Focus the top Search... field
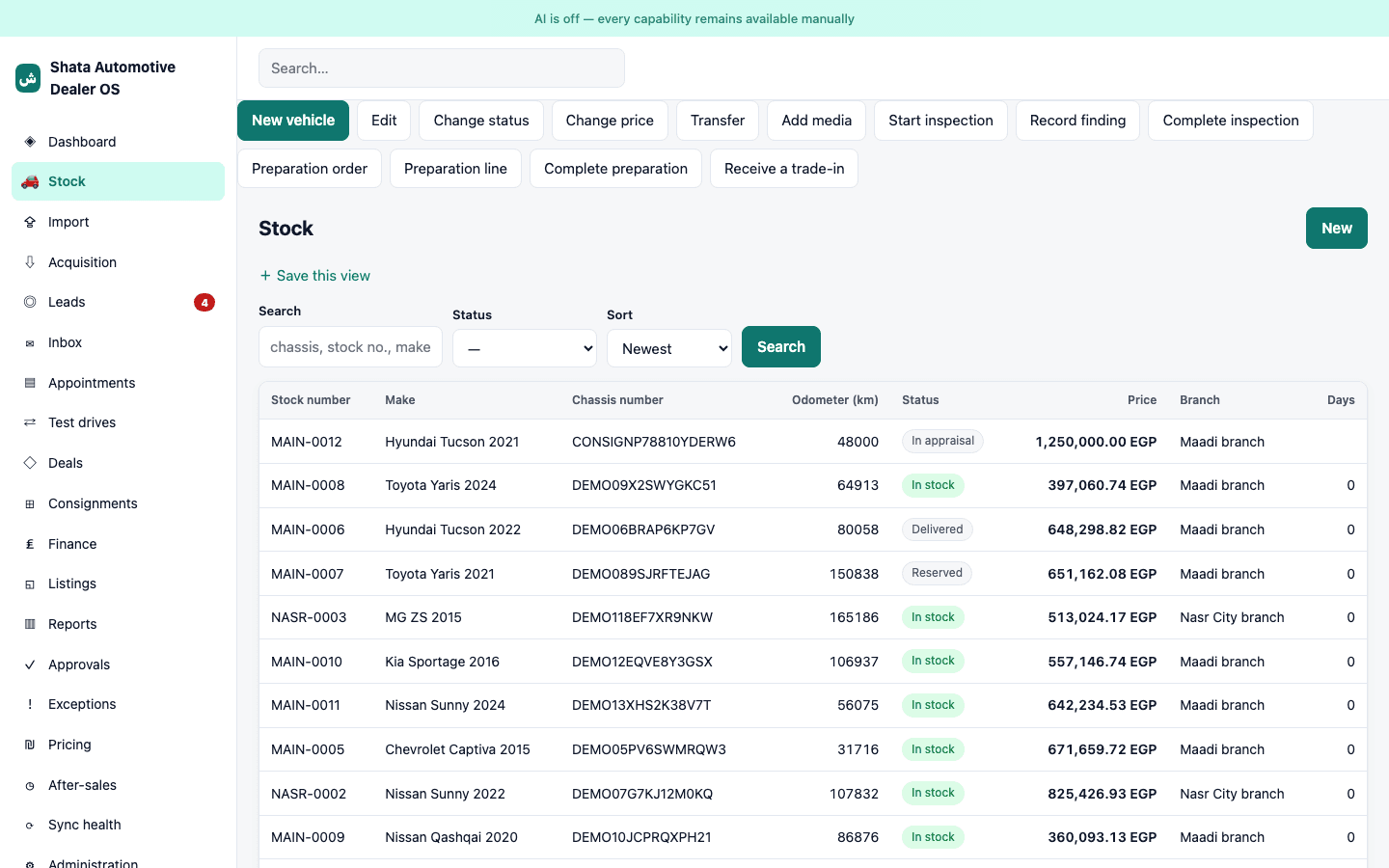Image resolution: width=1389 pixels, height=868 pixels. (442, 68)
